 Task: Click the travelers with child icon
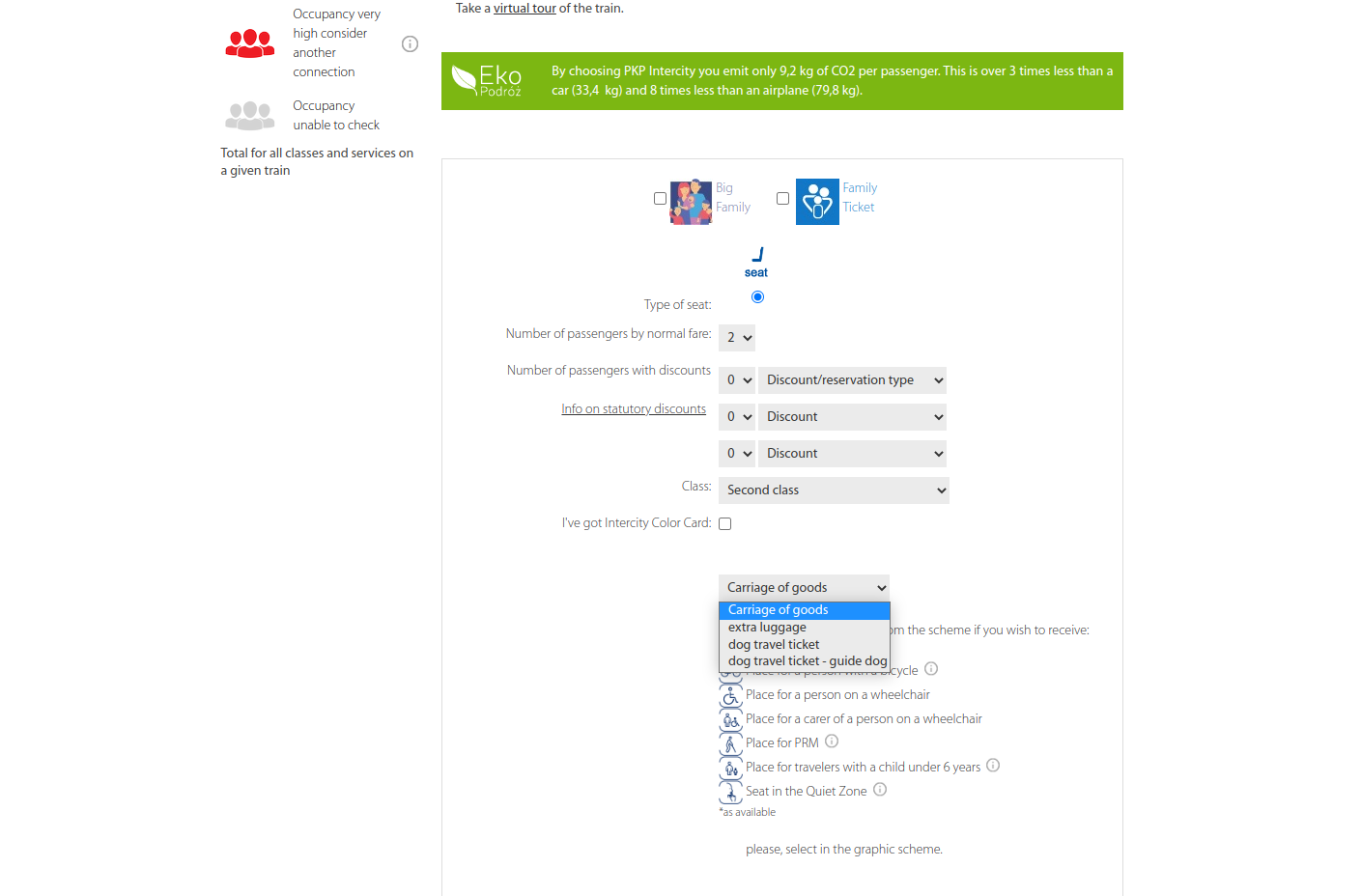pos(730,769)
